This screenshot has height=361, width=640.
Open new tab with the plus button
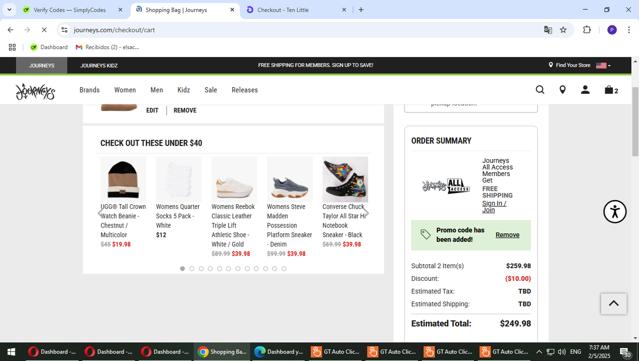coord(361,9)
